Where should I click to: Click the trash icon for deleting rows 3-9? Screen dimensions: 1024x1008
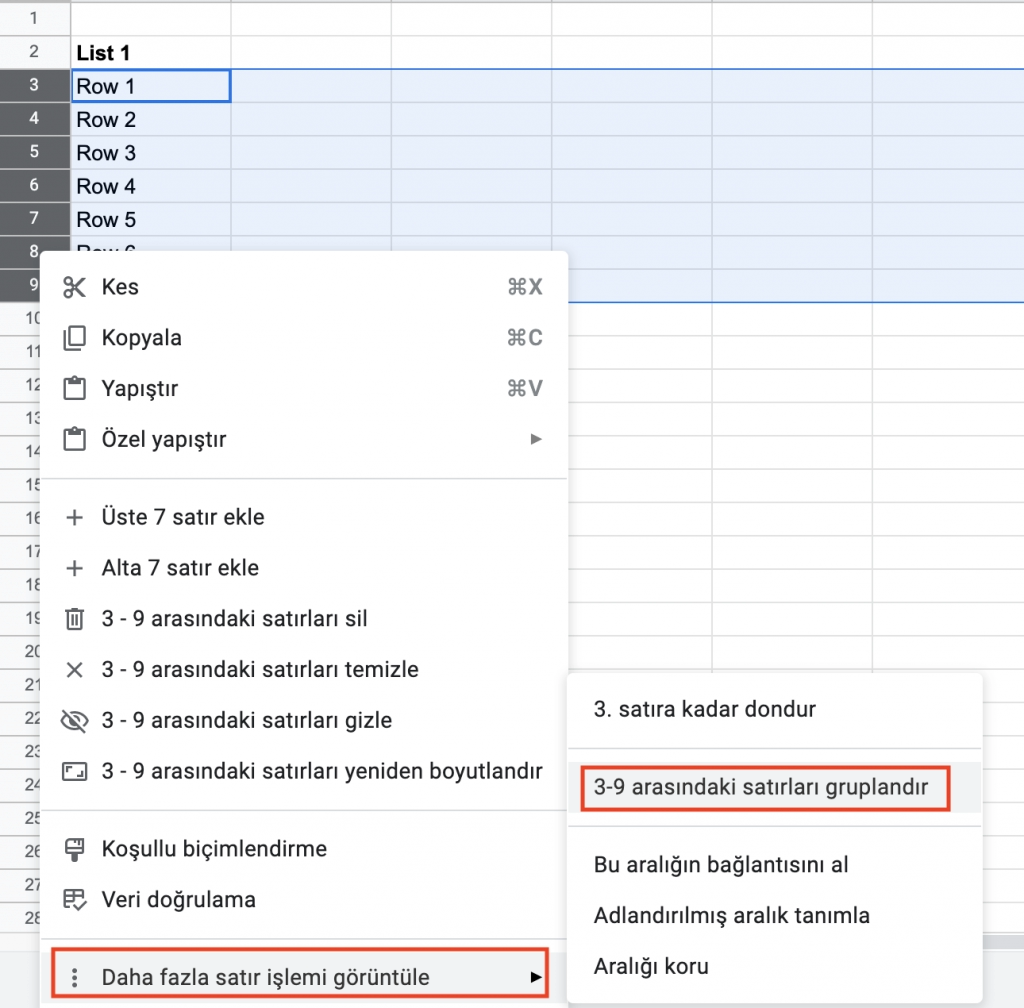pos(74,619)
